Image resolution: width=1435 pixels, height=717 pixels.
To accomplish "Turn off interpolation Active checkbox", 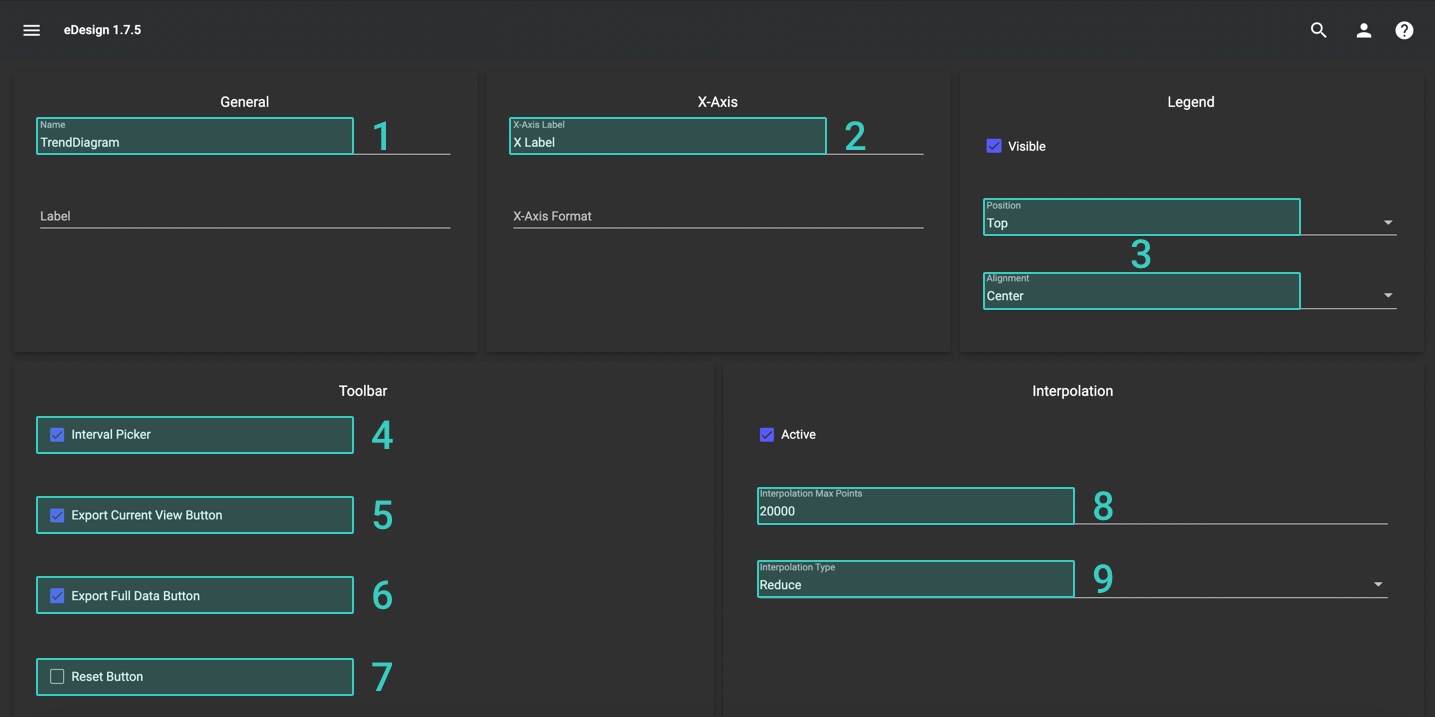I will point(767,435).
